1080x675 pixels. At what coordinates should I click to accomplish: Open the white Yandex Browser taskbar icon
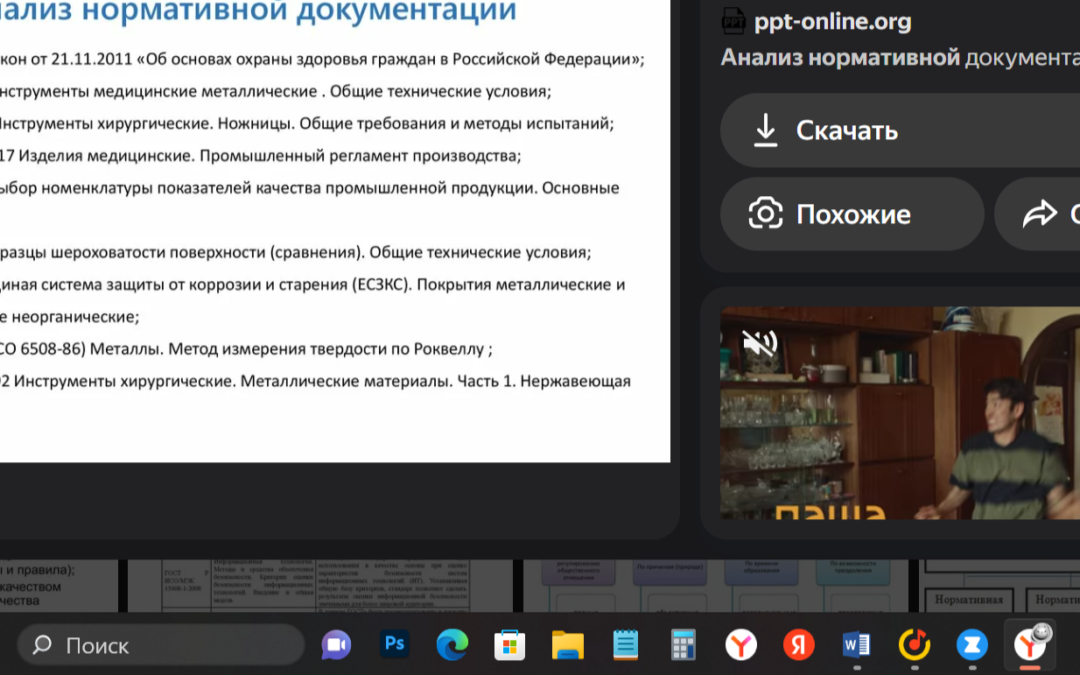(741, 645)
